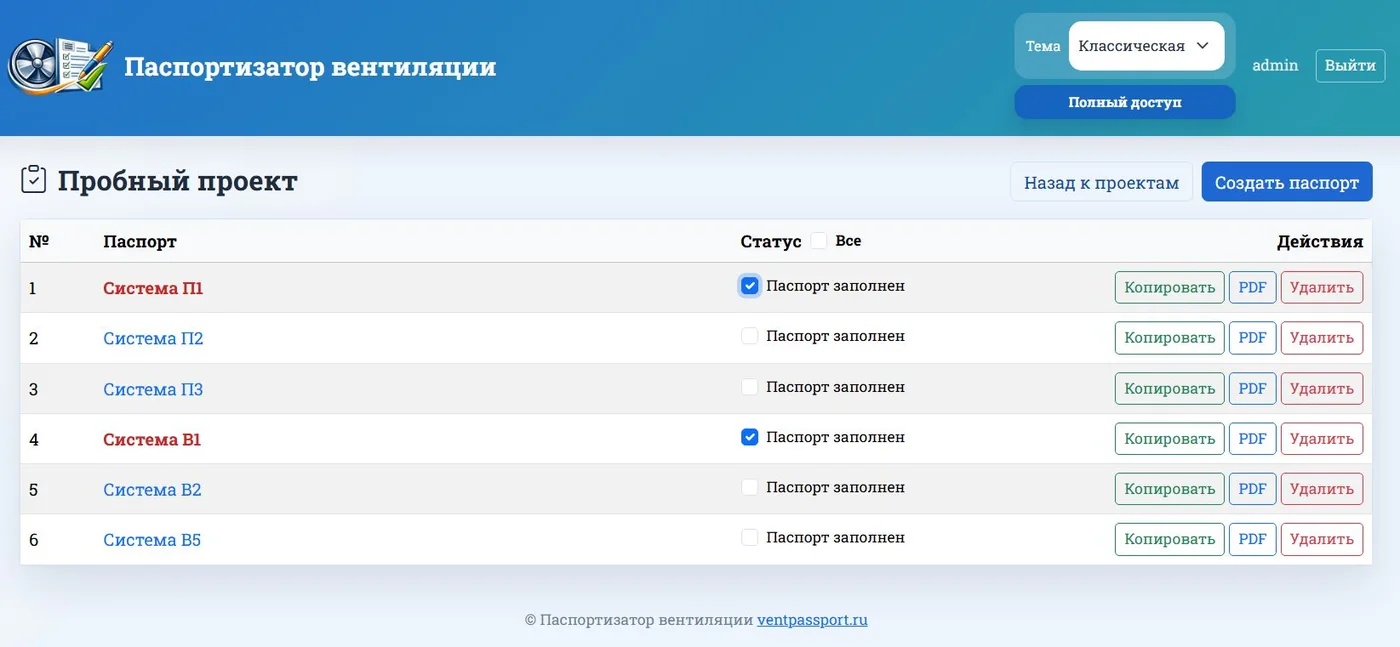The width and height of the screenshot is (1400, 647).
Task: Open the Система П2 passport link
Action: point(153,338)
